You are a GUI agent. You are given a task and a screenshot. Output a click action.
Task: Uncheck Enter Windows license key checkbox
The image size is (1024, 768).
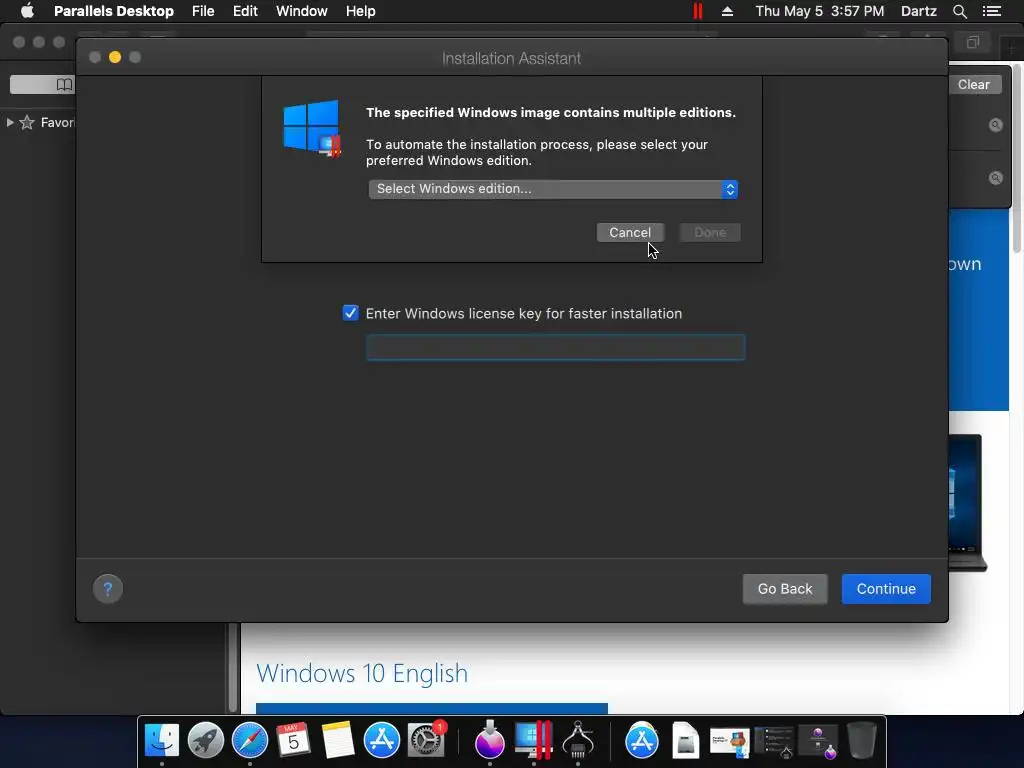coord(351,313)
